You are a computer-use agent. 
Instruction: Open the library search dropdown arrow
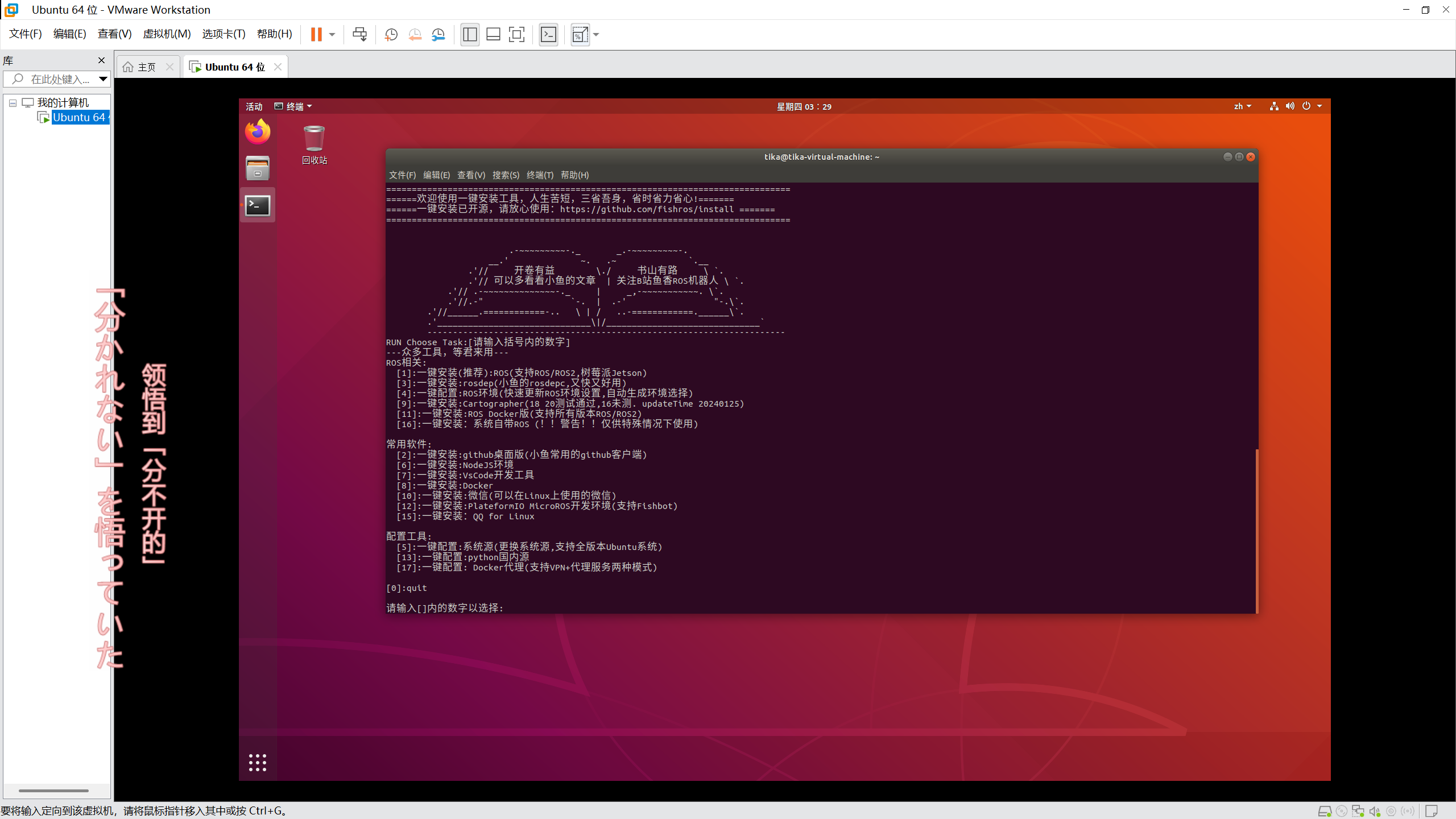[103, 79]
